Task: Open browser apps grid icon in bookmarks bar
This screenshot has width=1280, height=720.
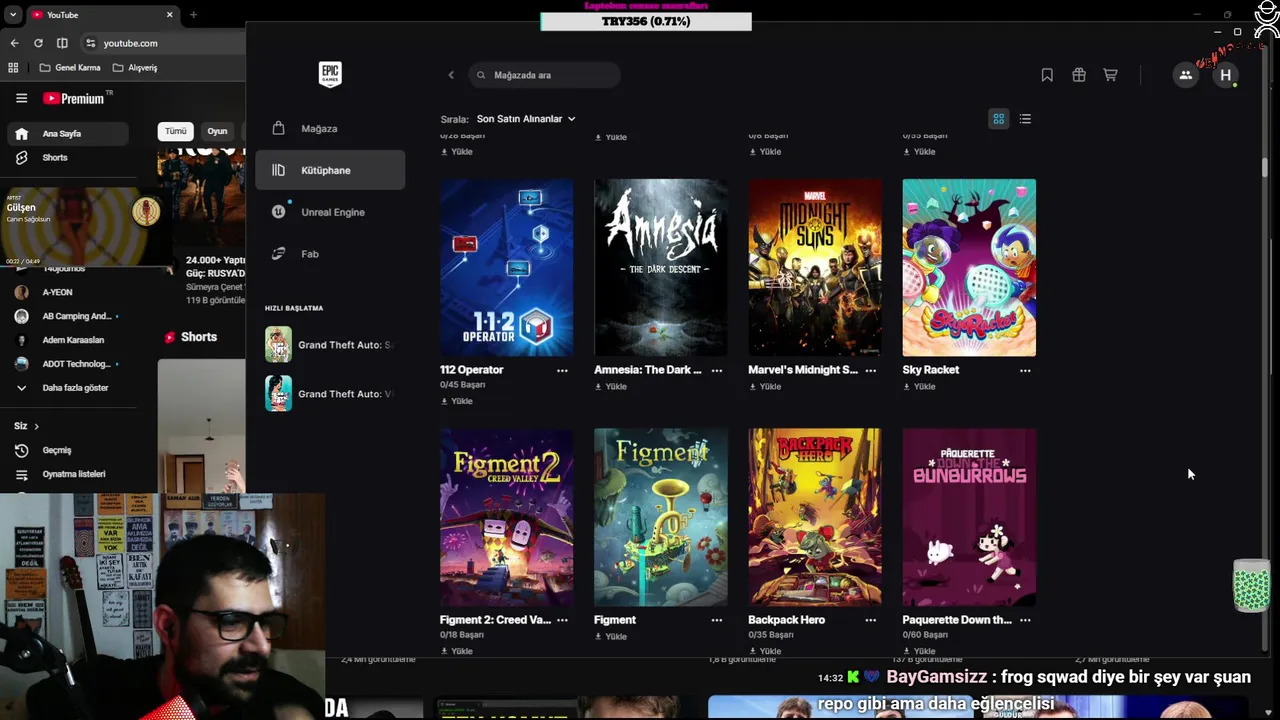Action: tap(13, 68)
